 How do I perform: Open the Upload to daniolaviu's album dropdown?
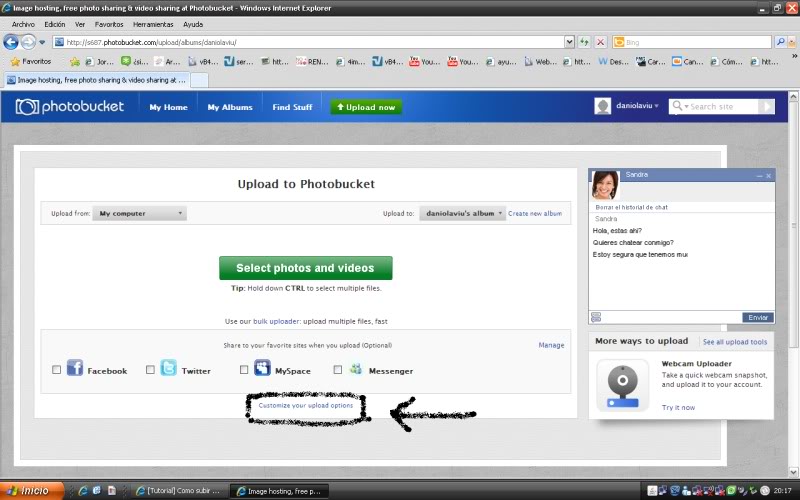click(x=462, y=213)
